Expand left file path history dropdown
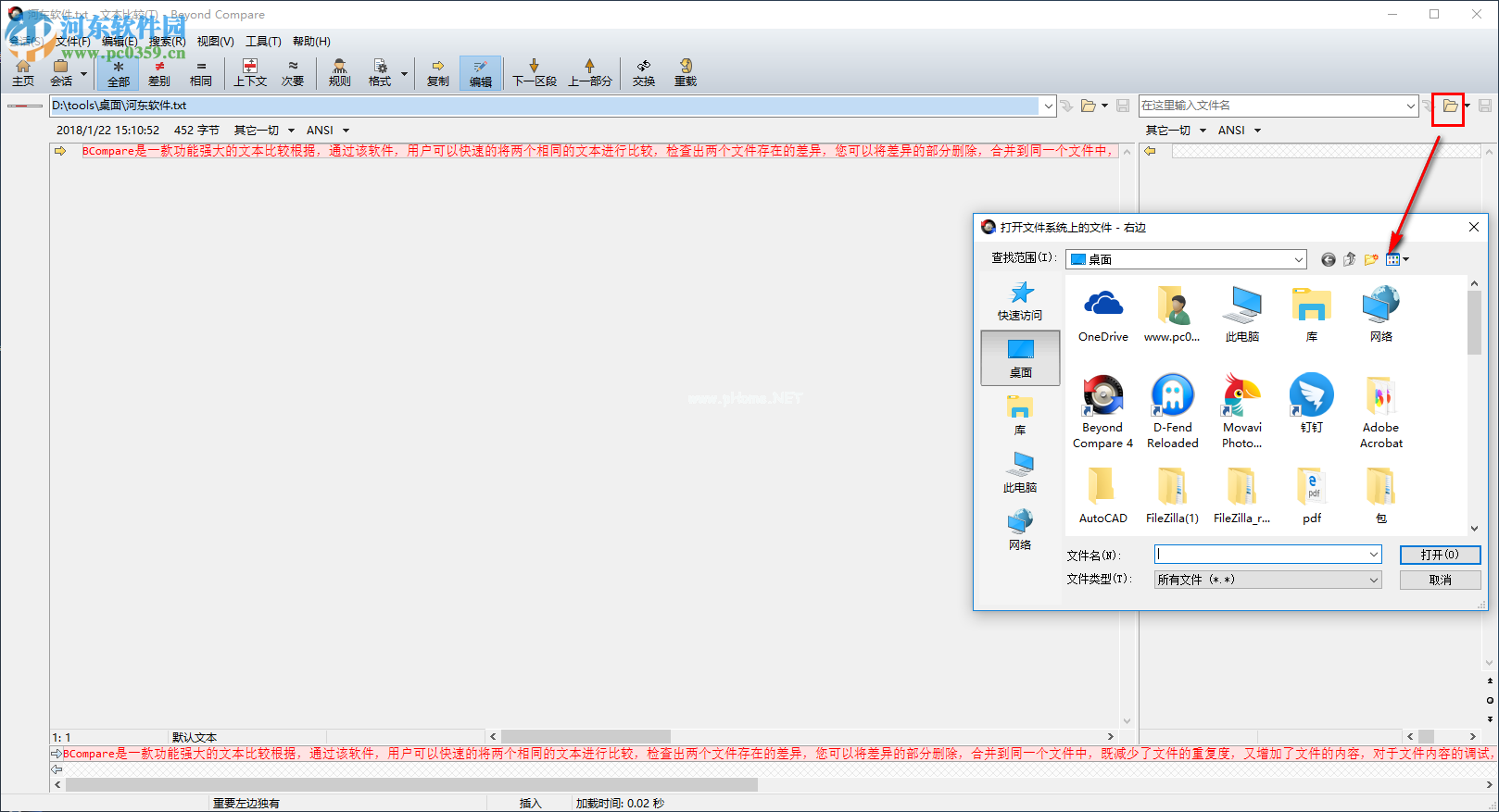 pos(1048,106)
